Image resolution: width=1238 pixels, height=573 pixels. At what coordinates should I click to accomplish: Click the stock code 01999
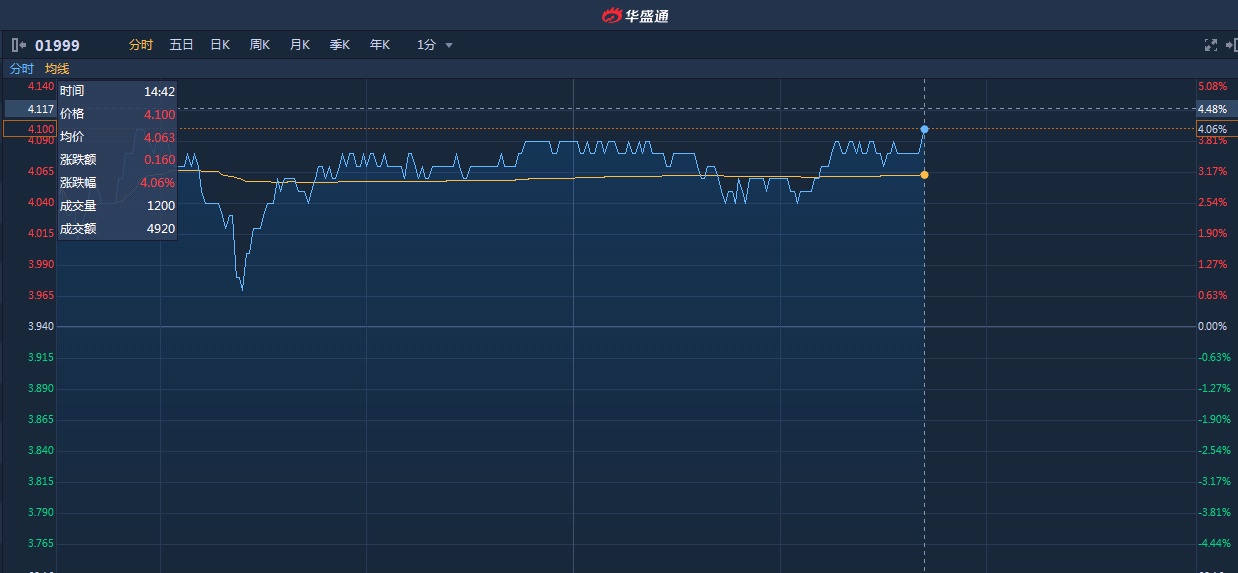point(57,45)
